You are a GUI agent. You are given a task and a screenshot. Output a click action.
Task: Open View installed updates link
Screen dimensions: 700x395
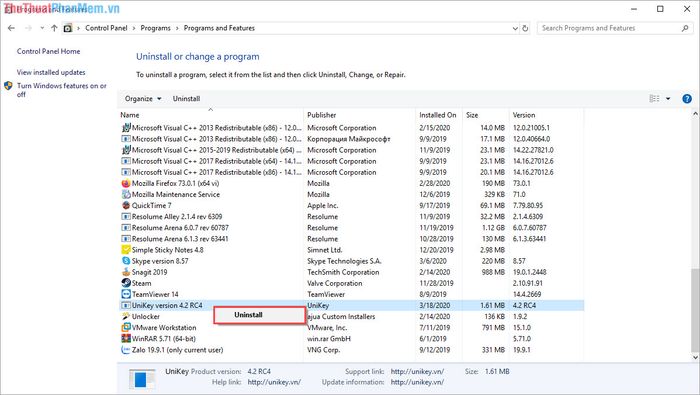[51, 72]
